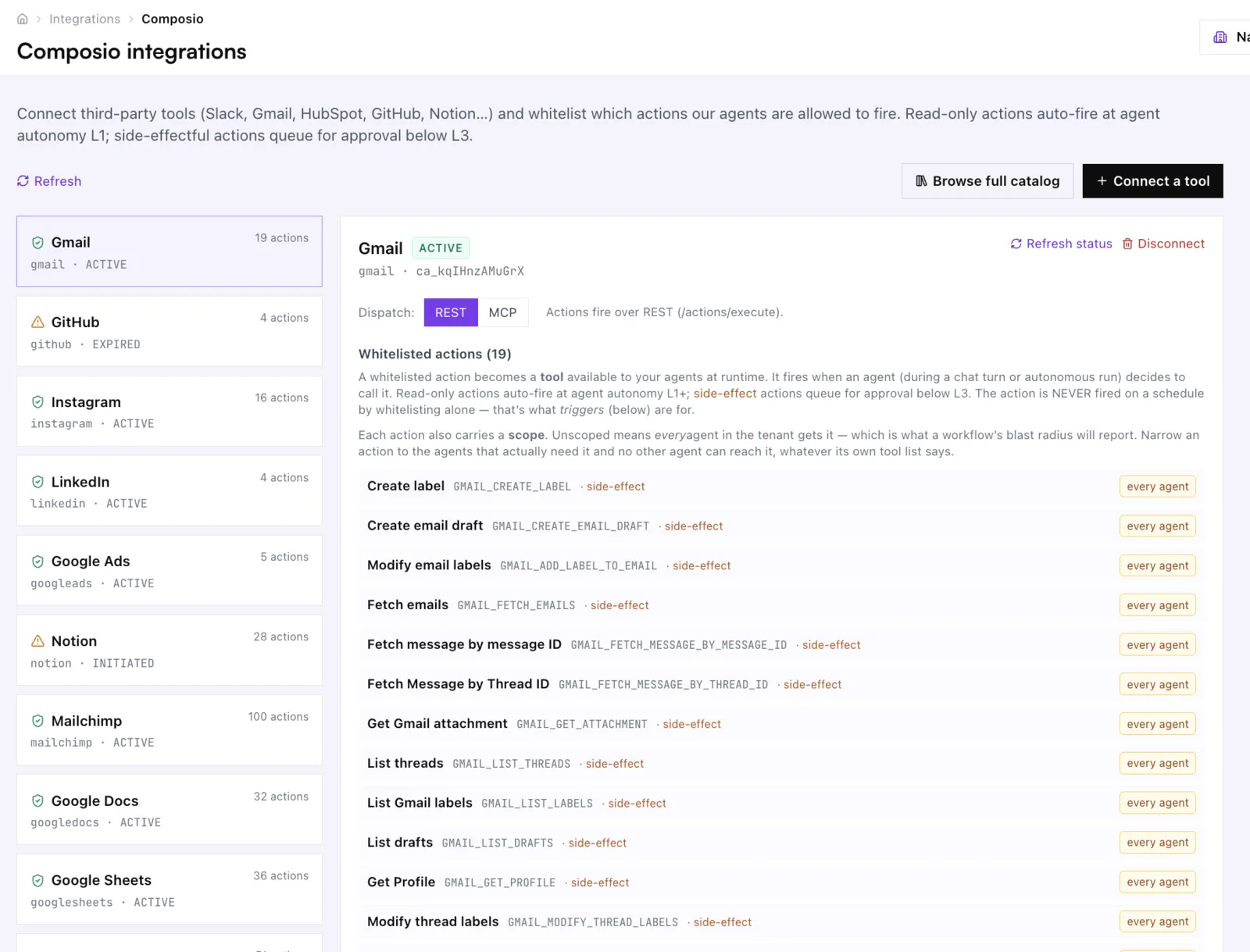Select the Notion integration card
Image resolution: width=1250 pixels, height=952 pixels.
170,650
